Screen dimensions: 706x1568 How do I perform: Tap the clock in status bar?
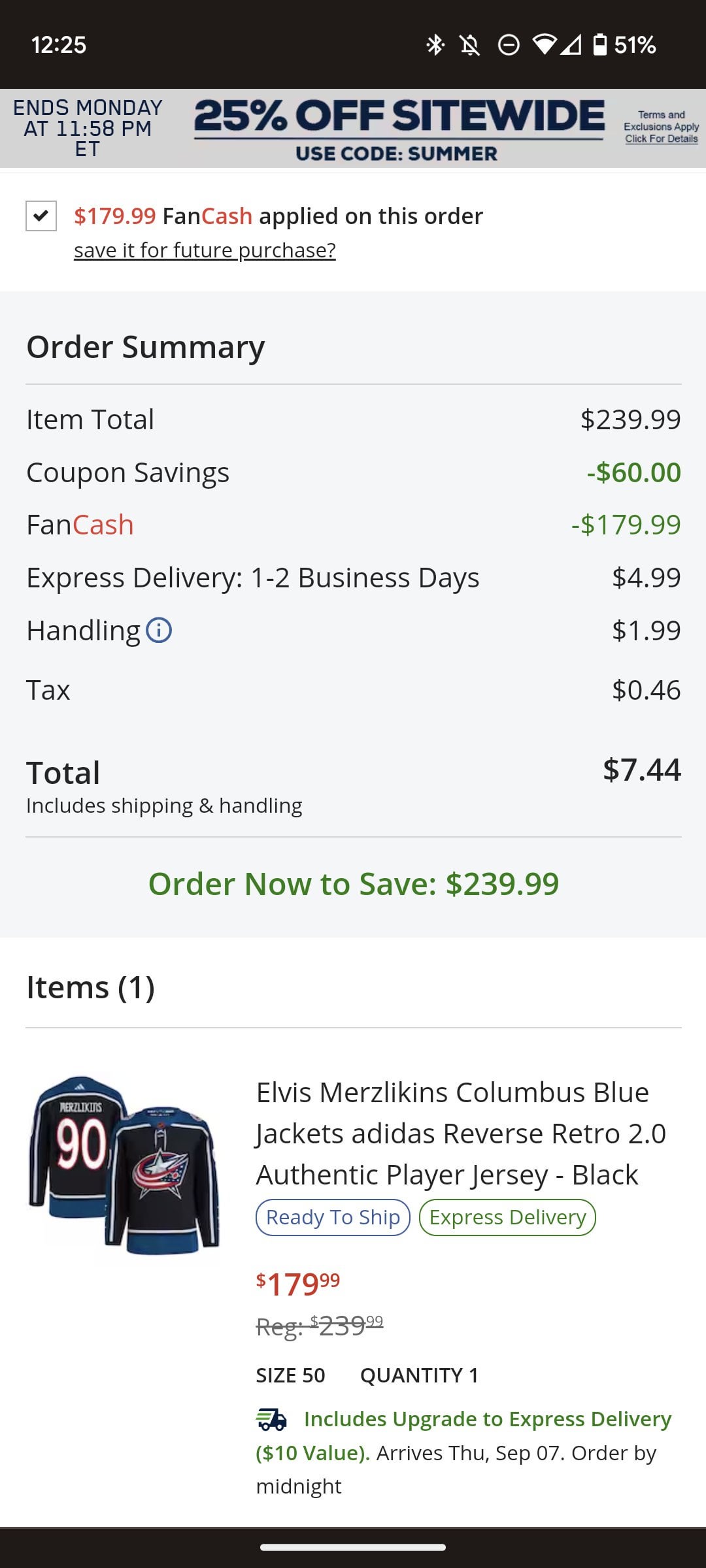click(59, 44)
